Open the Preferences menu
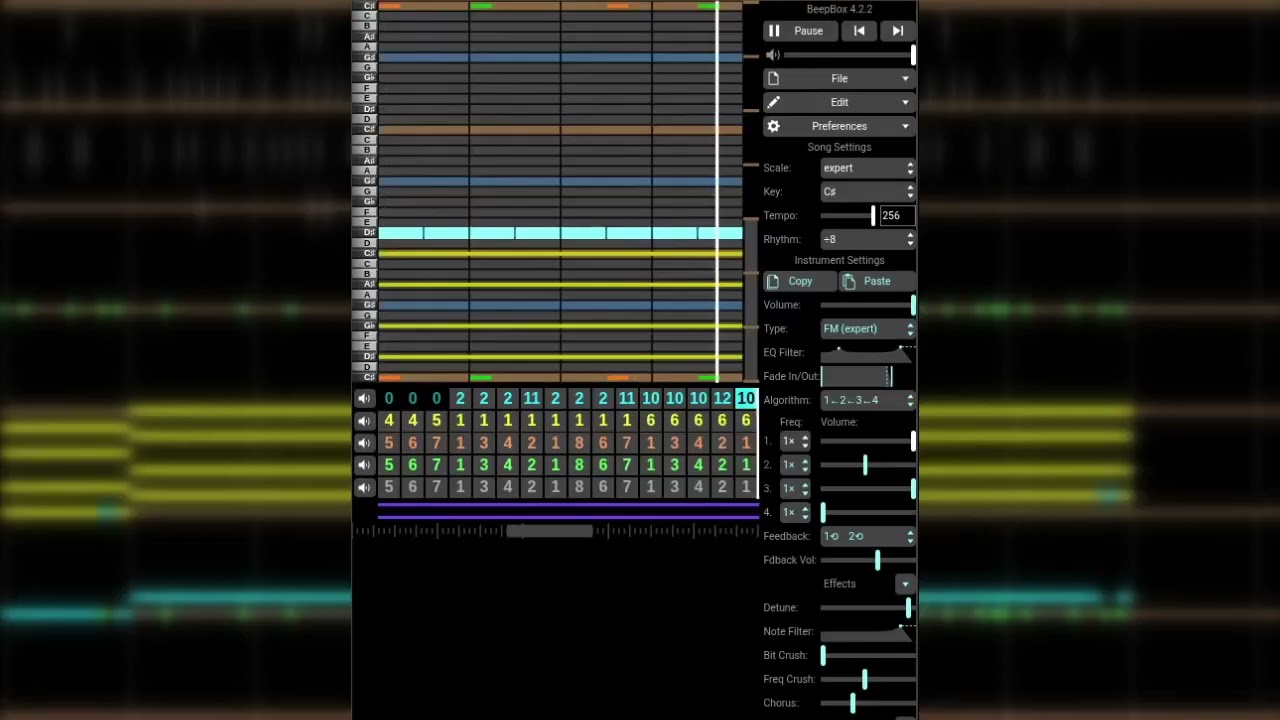 point(839,126)
